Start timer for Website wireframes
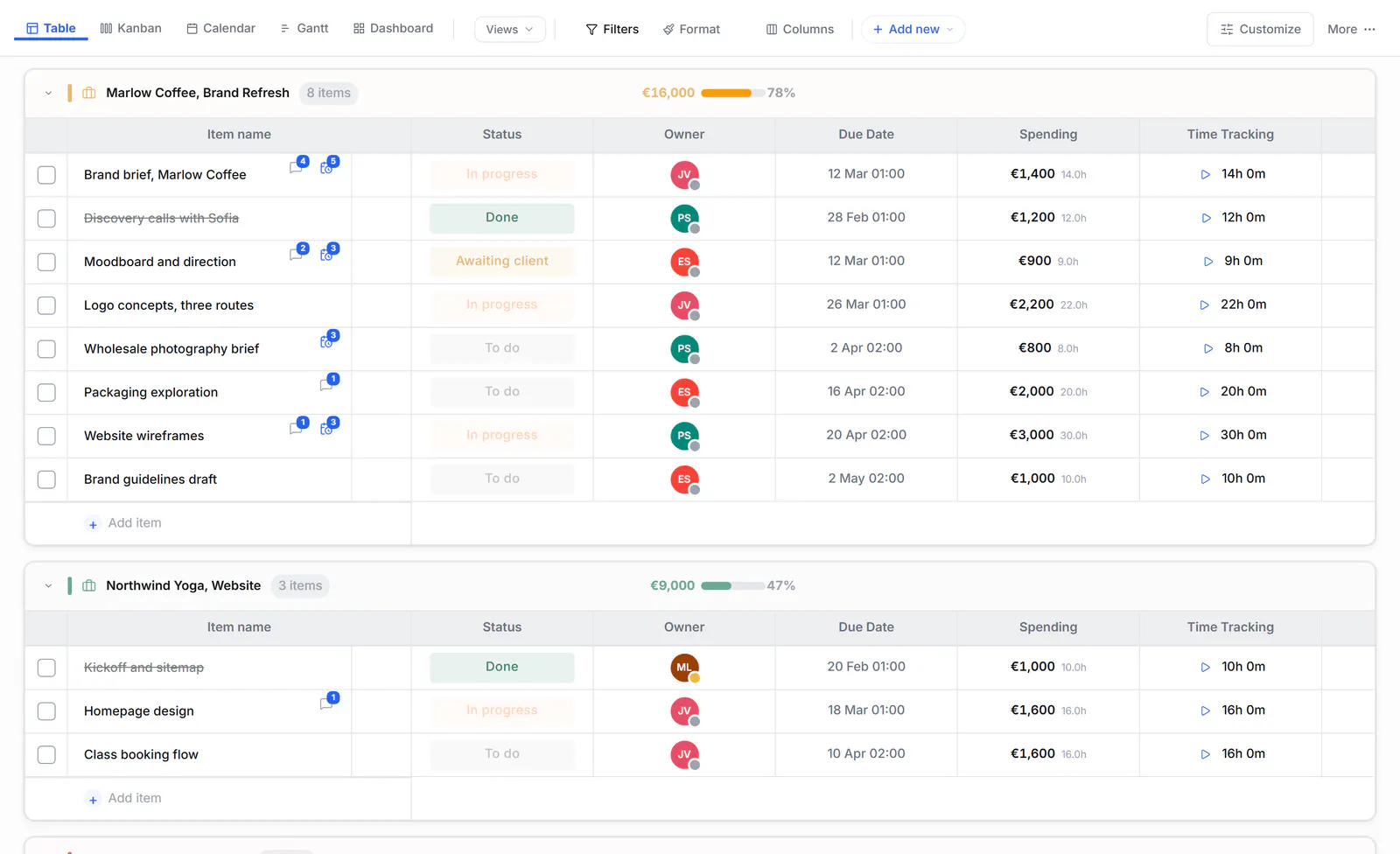 click(x=1205, y=436)
